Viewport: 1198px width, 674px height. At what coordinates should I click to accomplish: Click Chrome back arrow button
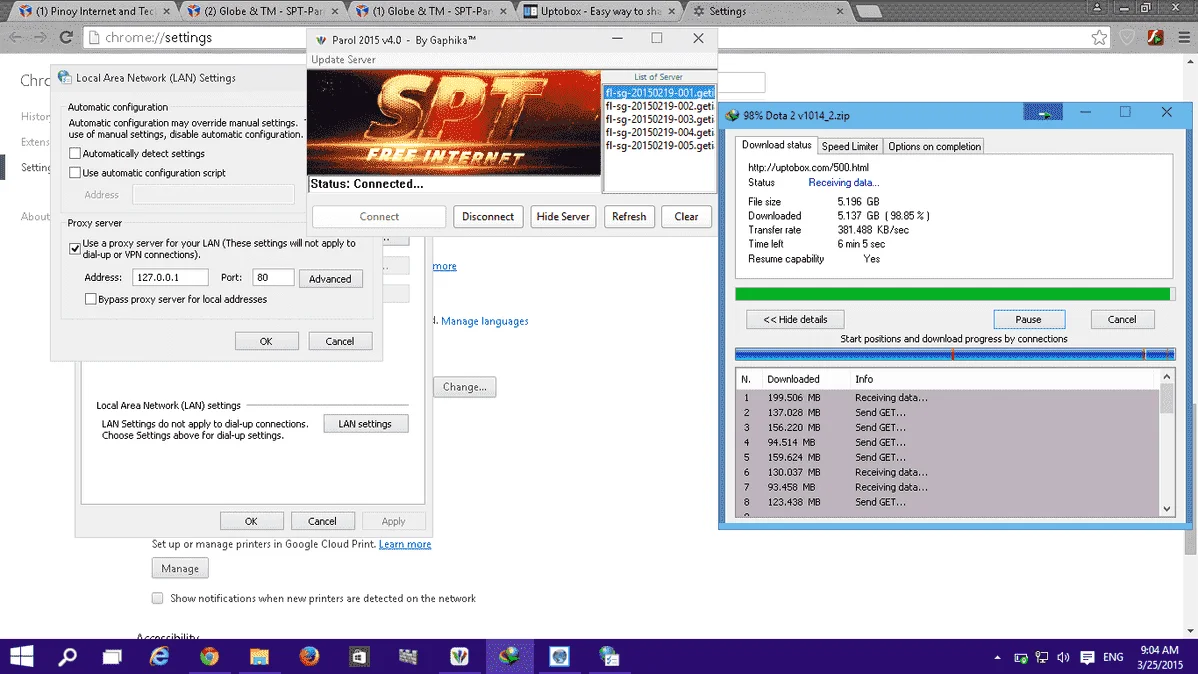[x=15, y=37]
